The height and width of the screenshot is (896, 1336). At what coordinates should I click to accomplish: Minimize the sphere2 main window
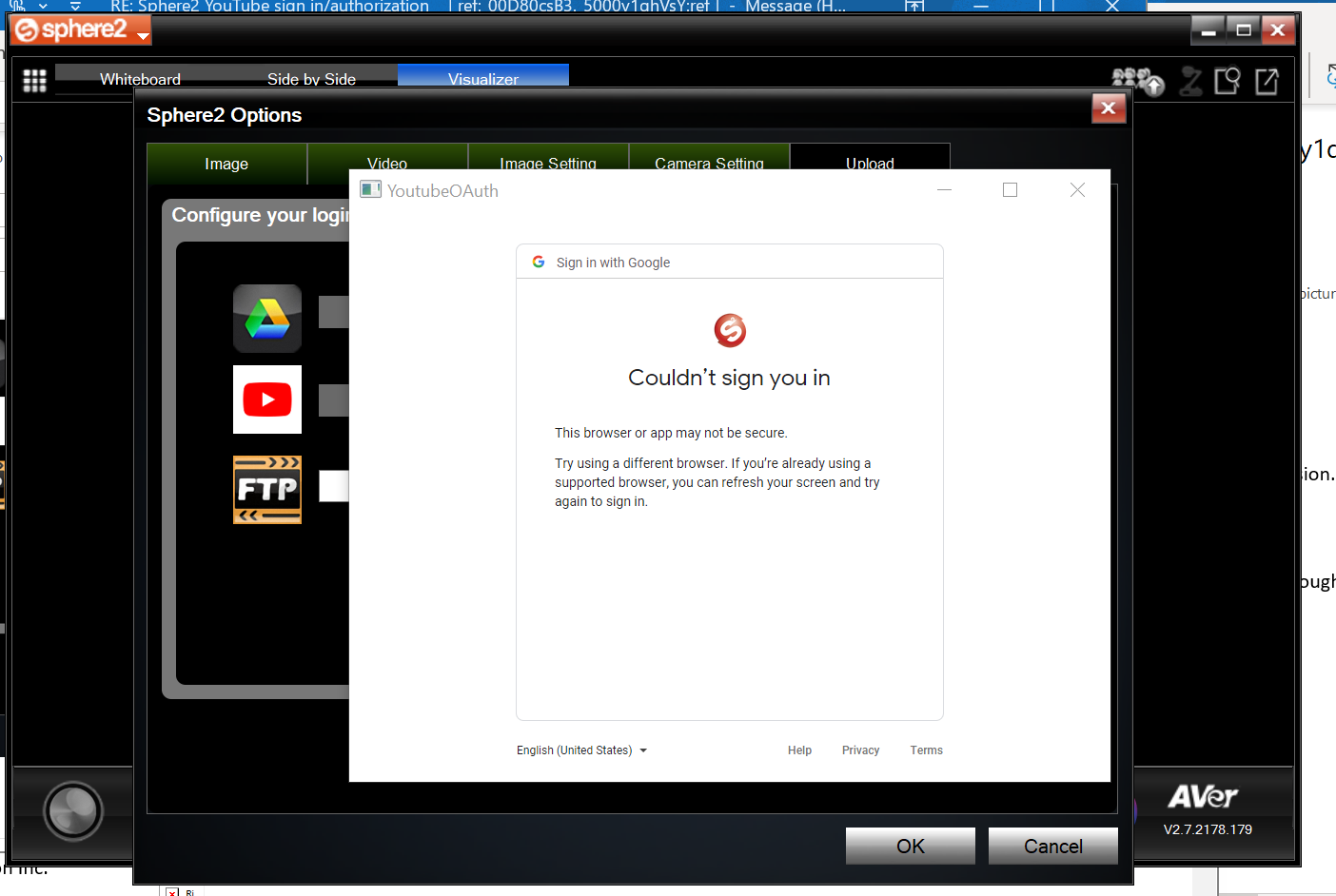pos(1208,30)
